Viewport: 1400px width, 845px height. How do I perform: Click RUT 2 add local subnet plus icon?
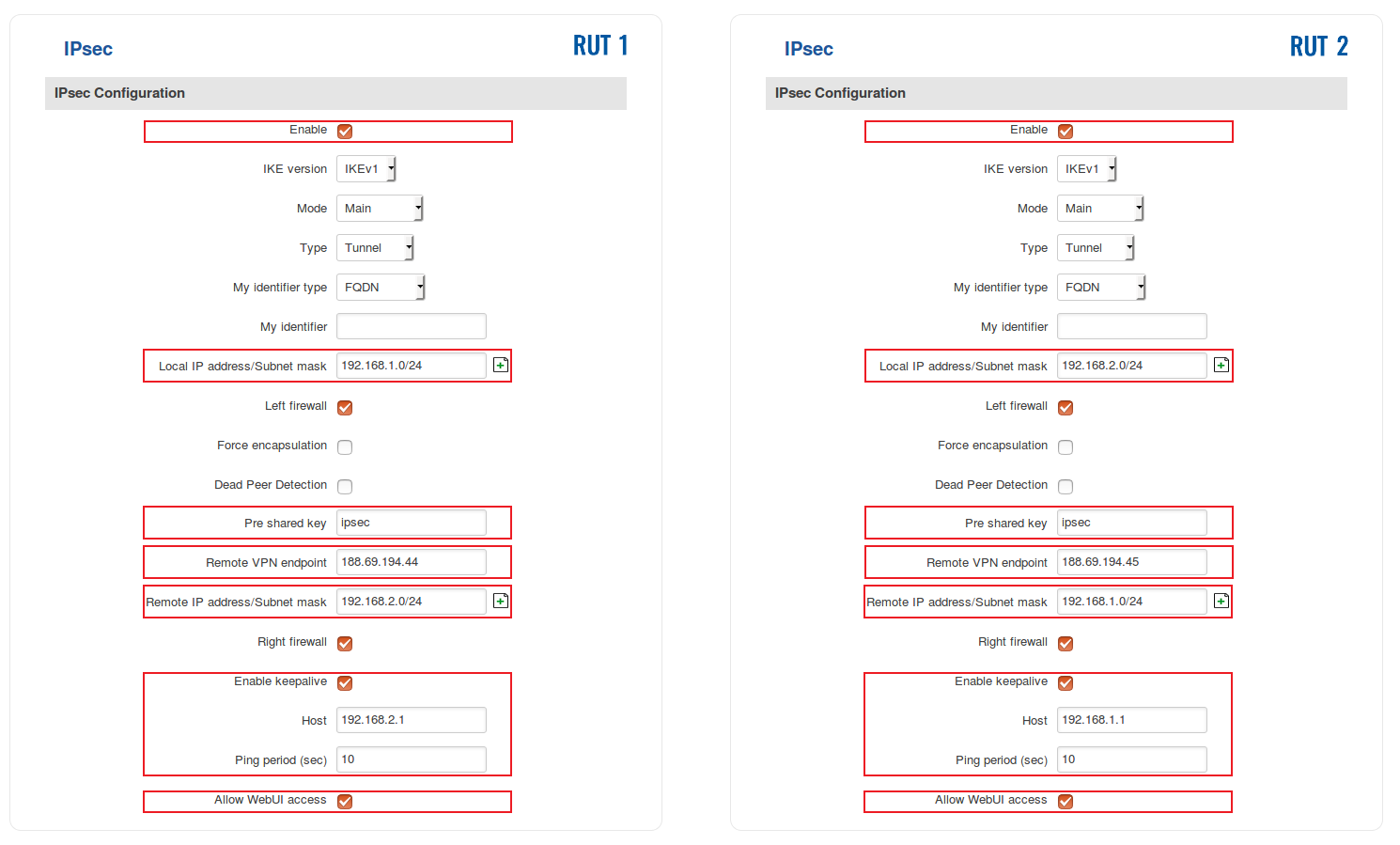click(1221, 365)
